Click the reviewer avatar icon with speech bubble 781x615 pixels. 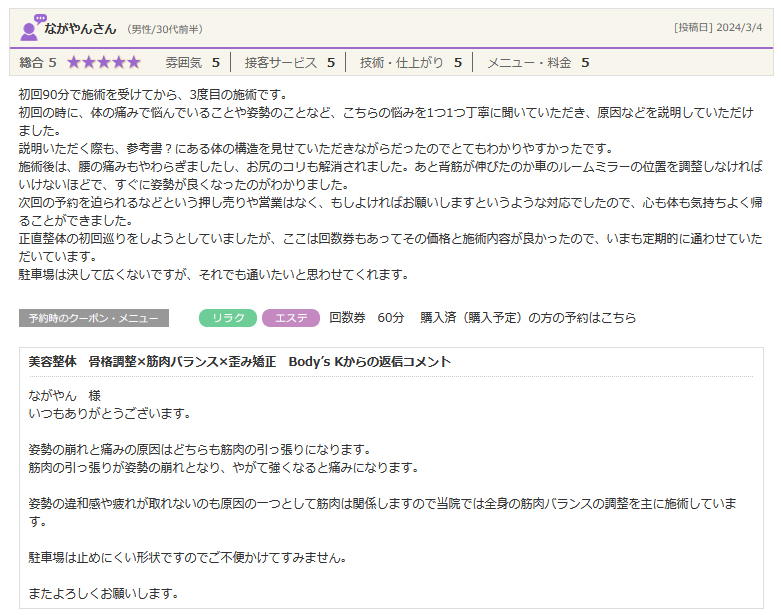click(x=31, y=28)
